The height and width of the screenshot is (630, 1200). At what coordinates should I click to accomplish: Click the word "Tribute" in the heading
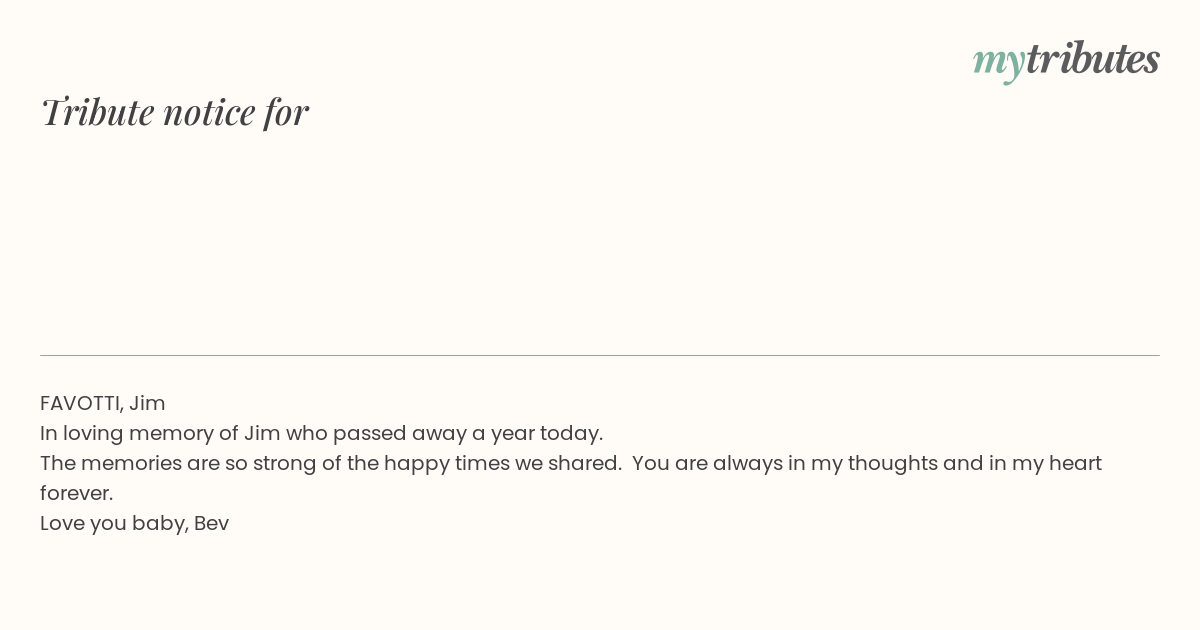[x=97, y=112]
